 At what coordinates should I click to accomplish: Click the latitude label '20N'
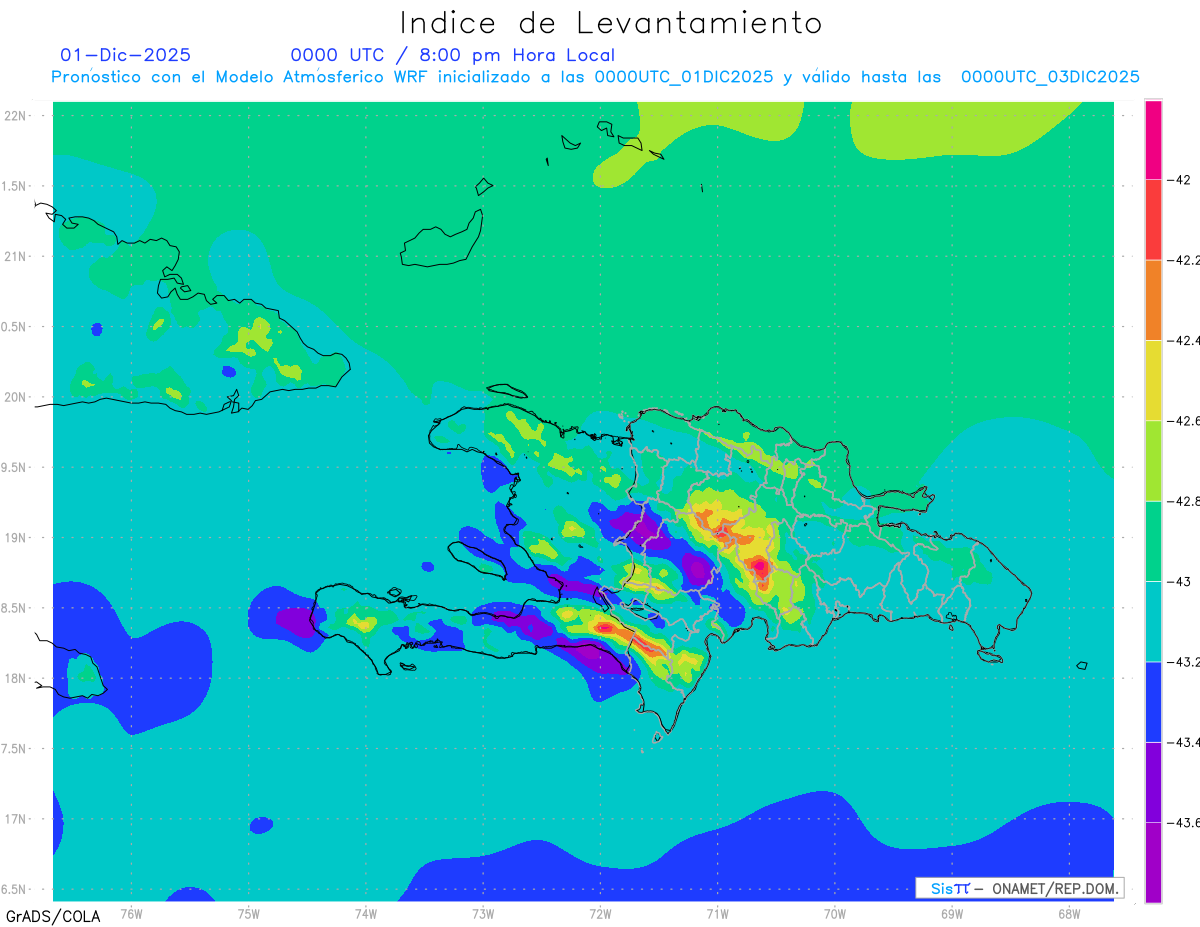pyautogui.click(x=17, y=397)
